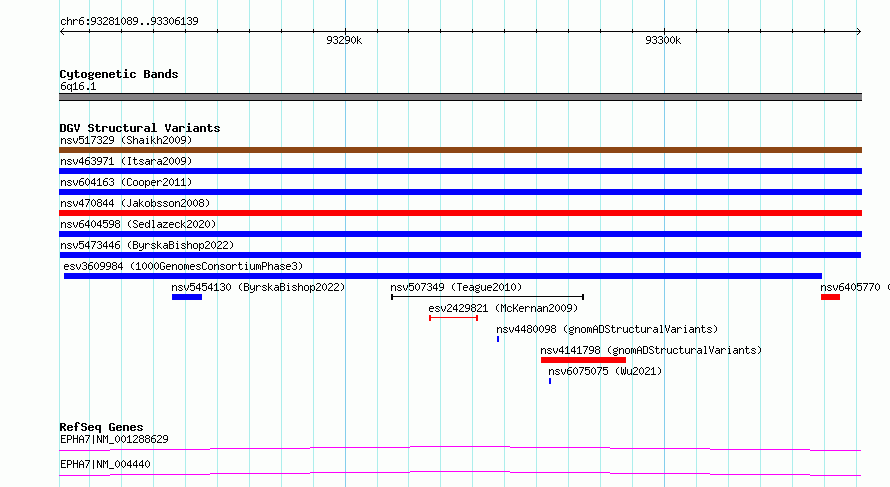Click the EPHA7|NM_004440 gene label
This screenshot has height=487, width=890.
pos(105,464)
